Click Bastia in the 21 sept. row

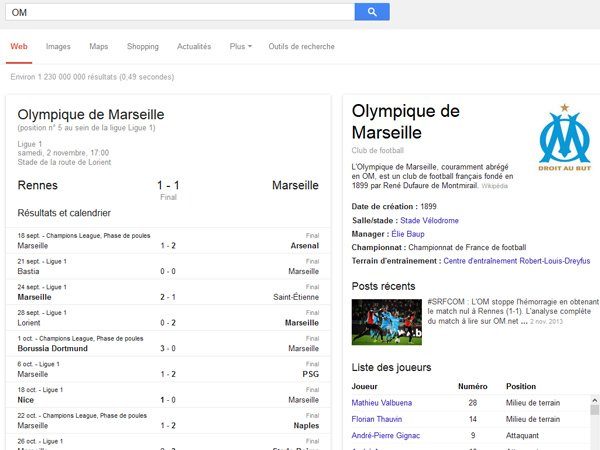[28, 271]
